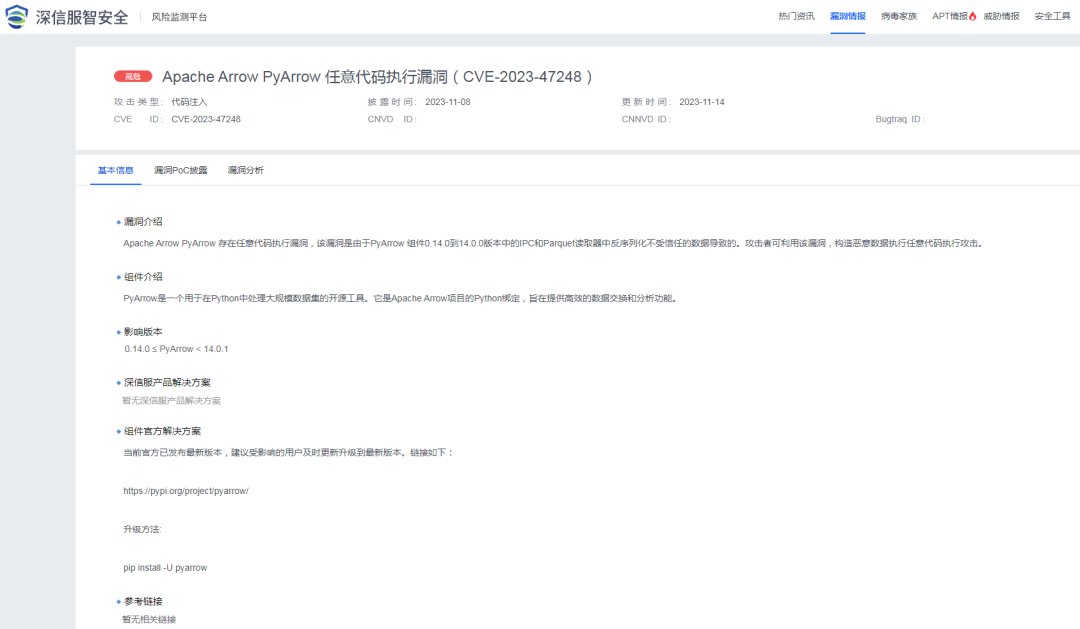Open the https://pypi.org/project/pyarrow/ link

(186, 491)
